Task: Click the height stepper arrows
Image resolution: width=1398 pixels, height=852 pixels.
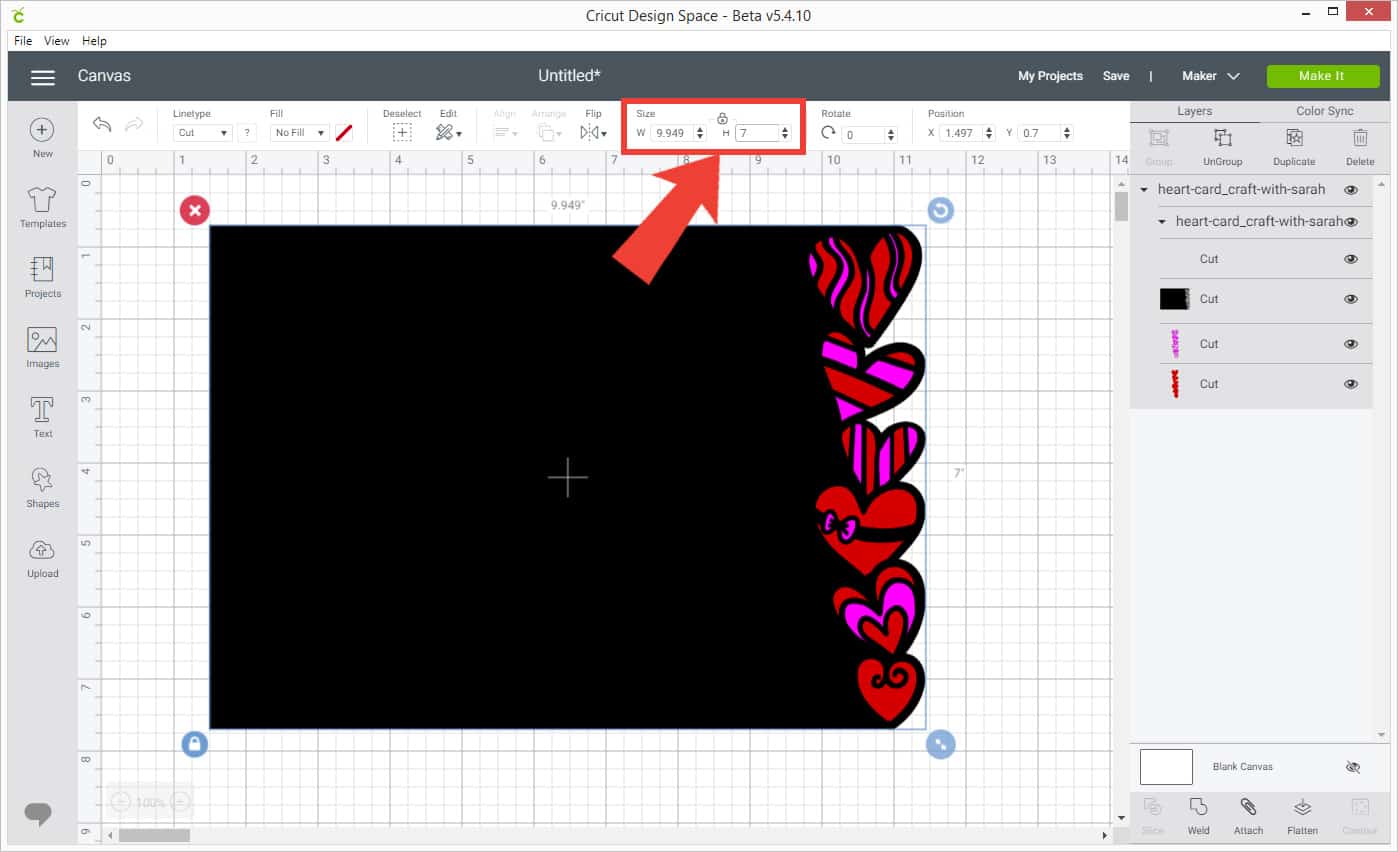Action: pos(785,133)
